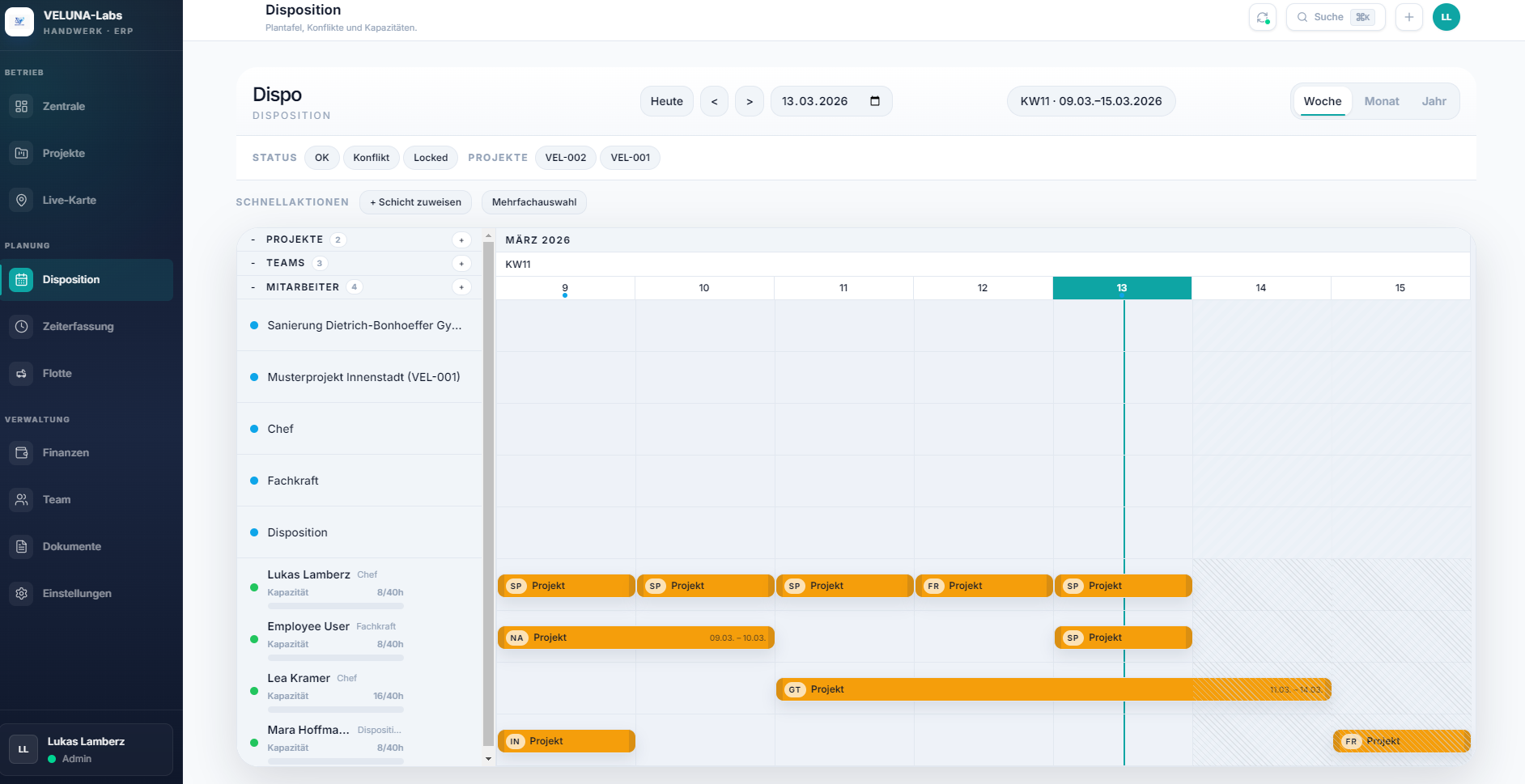The height and width of the screenshot is (784, 1525).
Task: Select the Finanzen sidebar icon
Action: (x=20, y=452)
